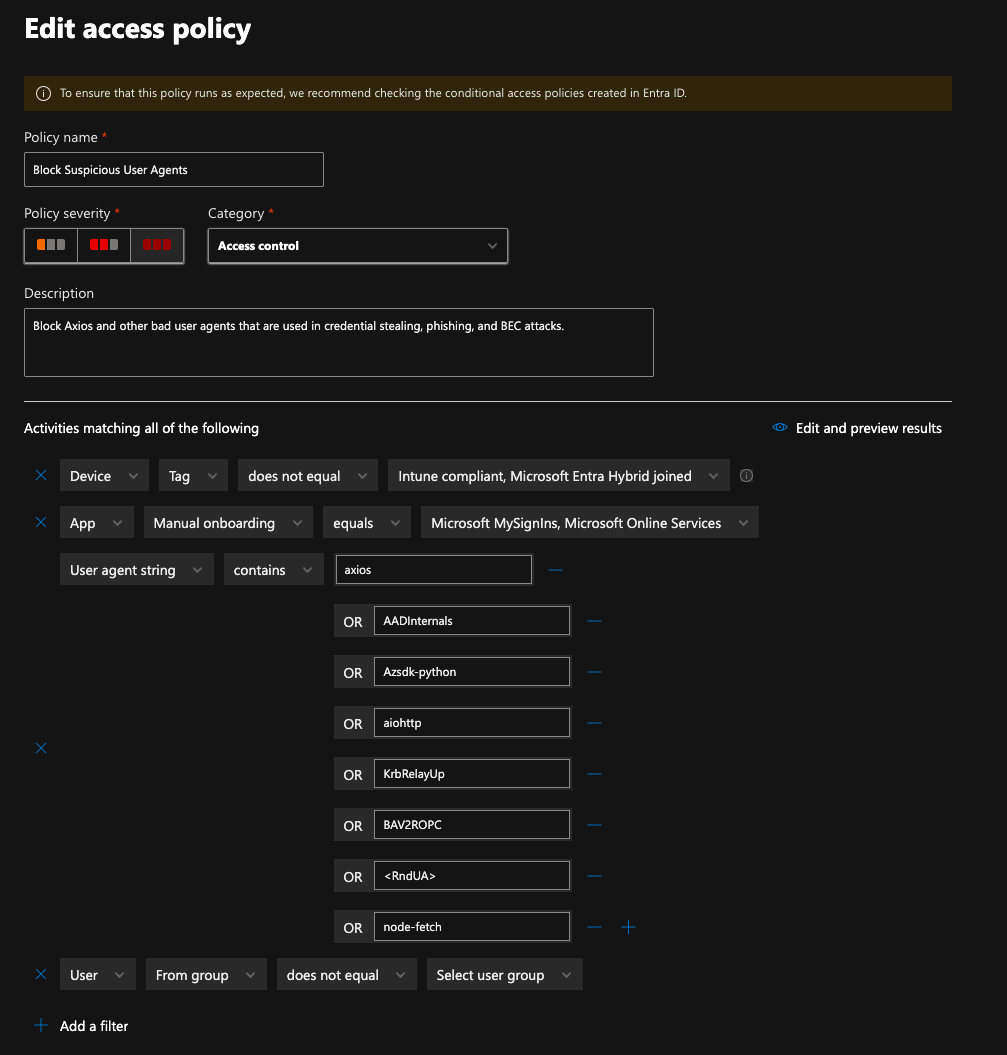The height and width of the screenshot is (1055, 1007).
Task: Click the Policy name input field
Action: [x=173, y=169]
